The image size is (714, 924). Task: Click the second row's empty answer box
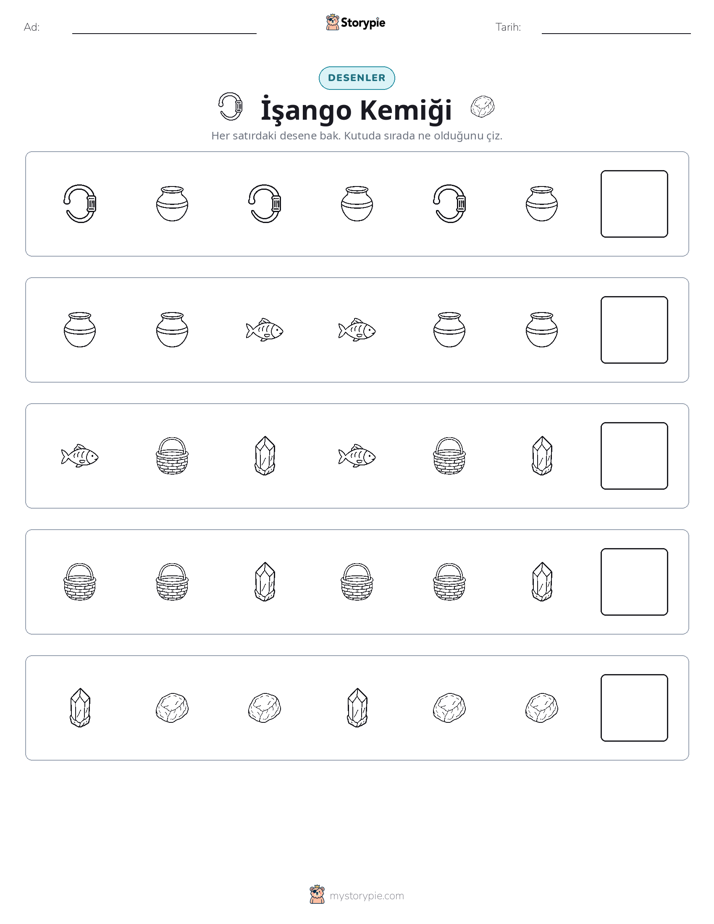[x=634, y=330]
